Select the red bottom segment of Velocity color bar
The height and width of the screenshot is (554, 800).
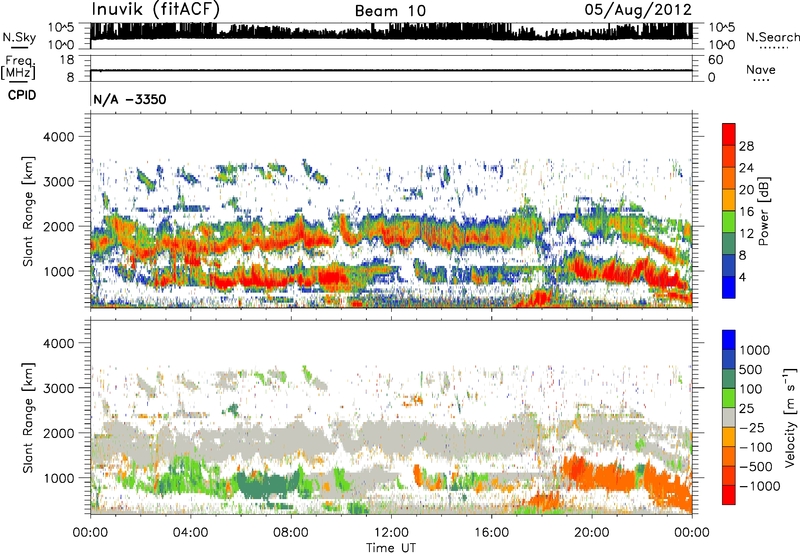729,495
